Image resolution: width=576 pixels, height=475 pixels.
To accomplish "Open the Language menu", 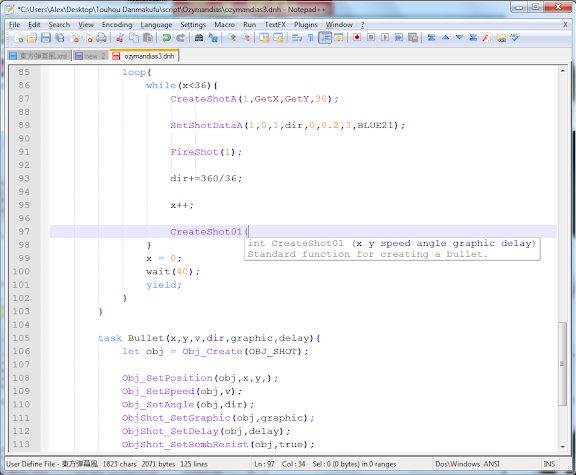I will coord(156,25).
